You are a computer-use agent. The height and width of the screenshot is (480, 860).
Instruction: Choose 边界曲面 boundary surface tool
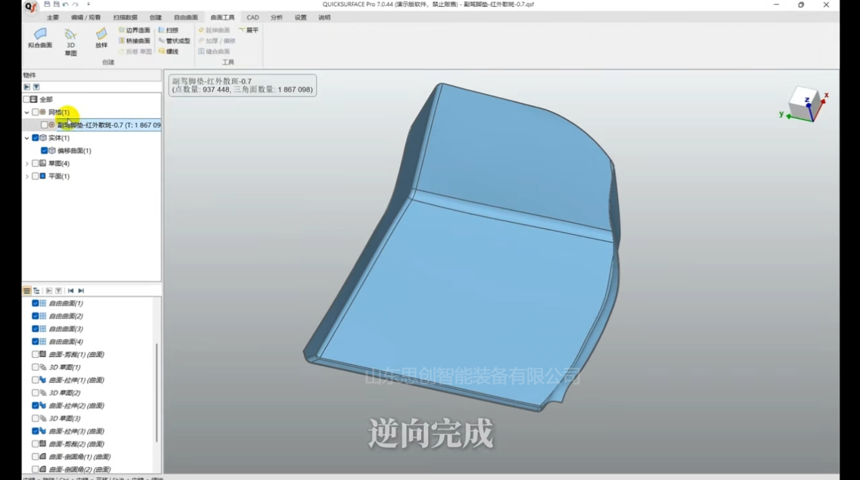click(x=134, y=30)
